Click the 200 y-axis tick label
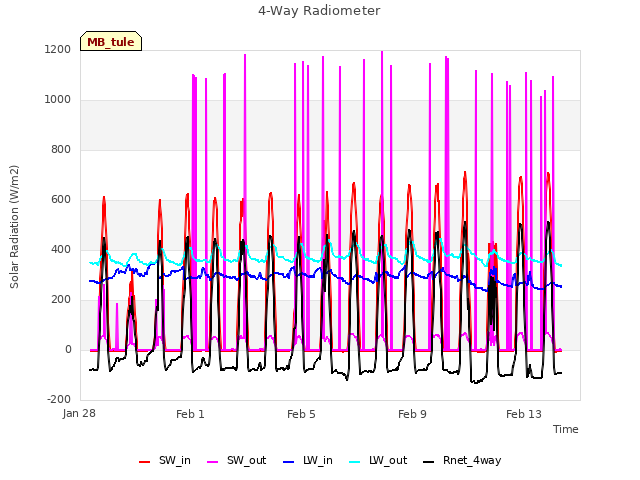640x480 pixels. tap(61, 299)
